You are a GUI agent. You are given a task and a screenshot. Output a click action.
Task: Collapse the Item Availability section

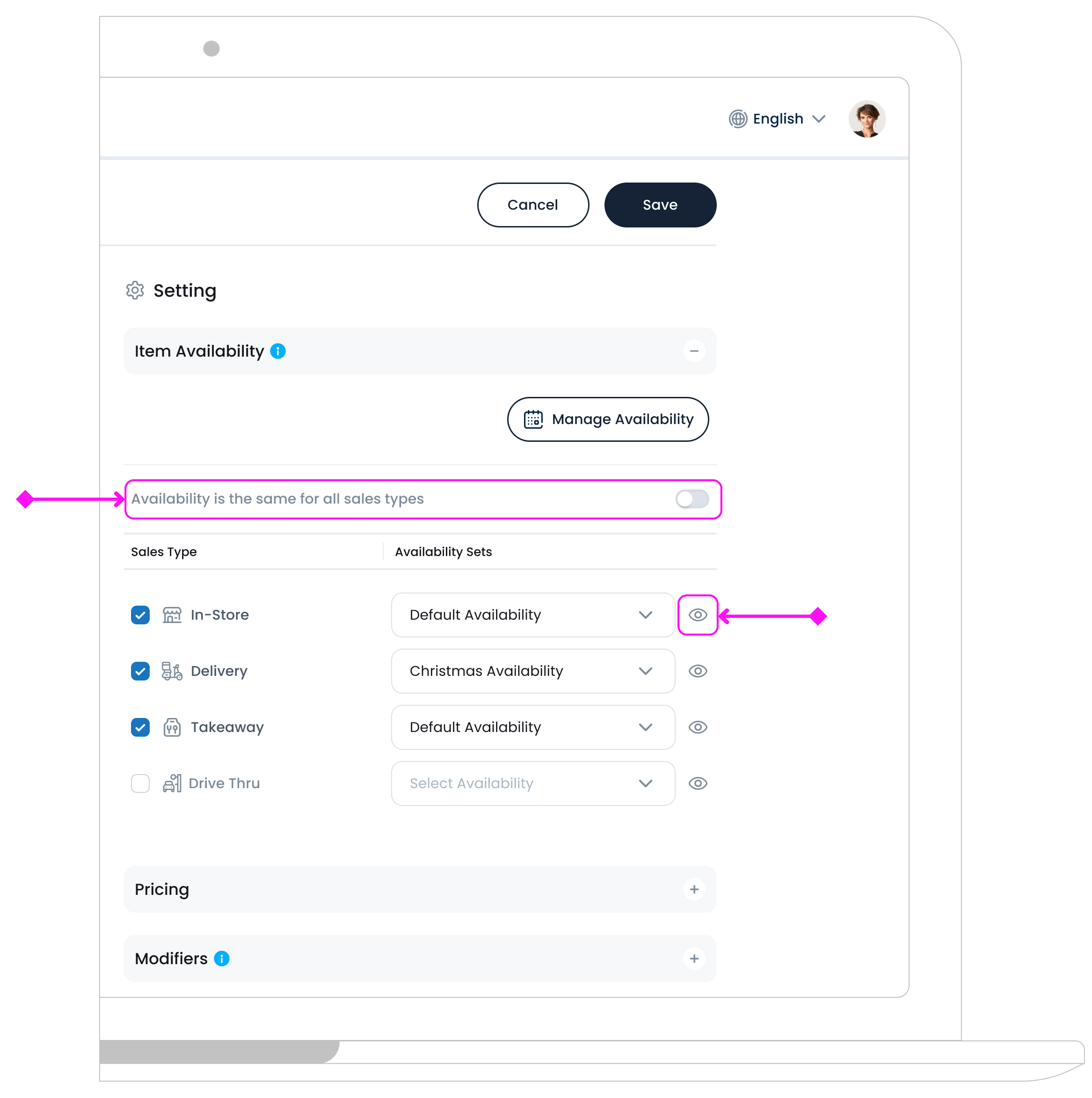(x=694, y=351)
